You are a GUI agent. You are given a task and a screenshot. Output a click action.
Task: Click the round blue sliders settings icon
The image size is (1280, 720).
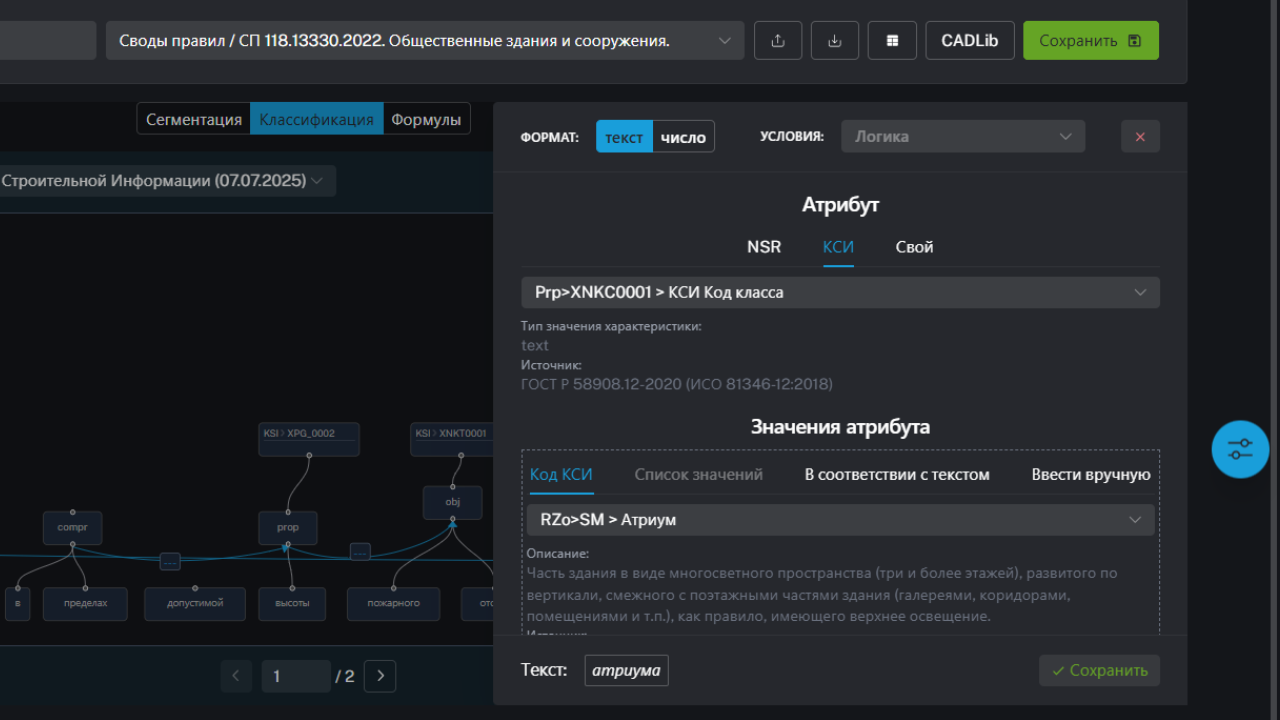1240,449
